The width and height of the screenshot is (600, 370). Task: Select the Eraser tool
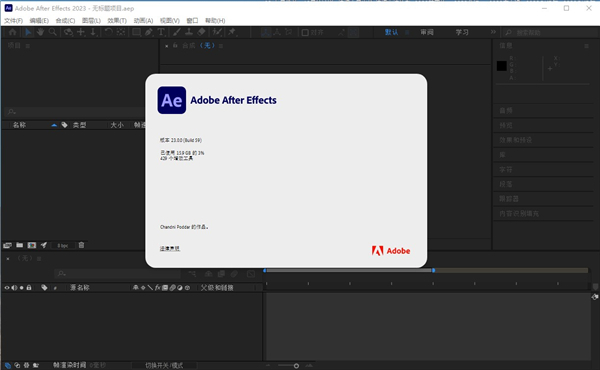pos(201,32)
